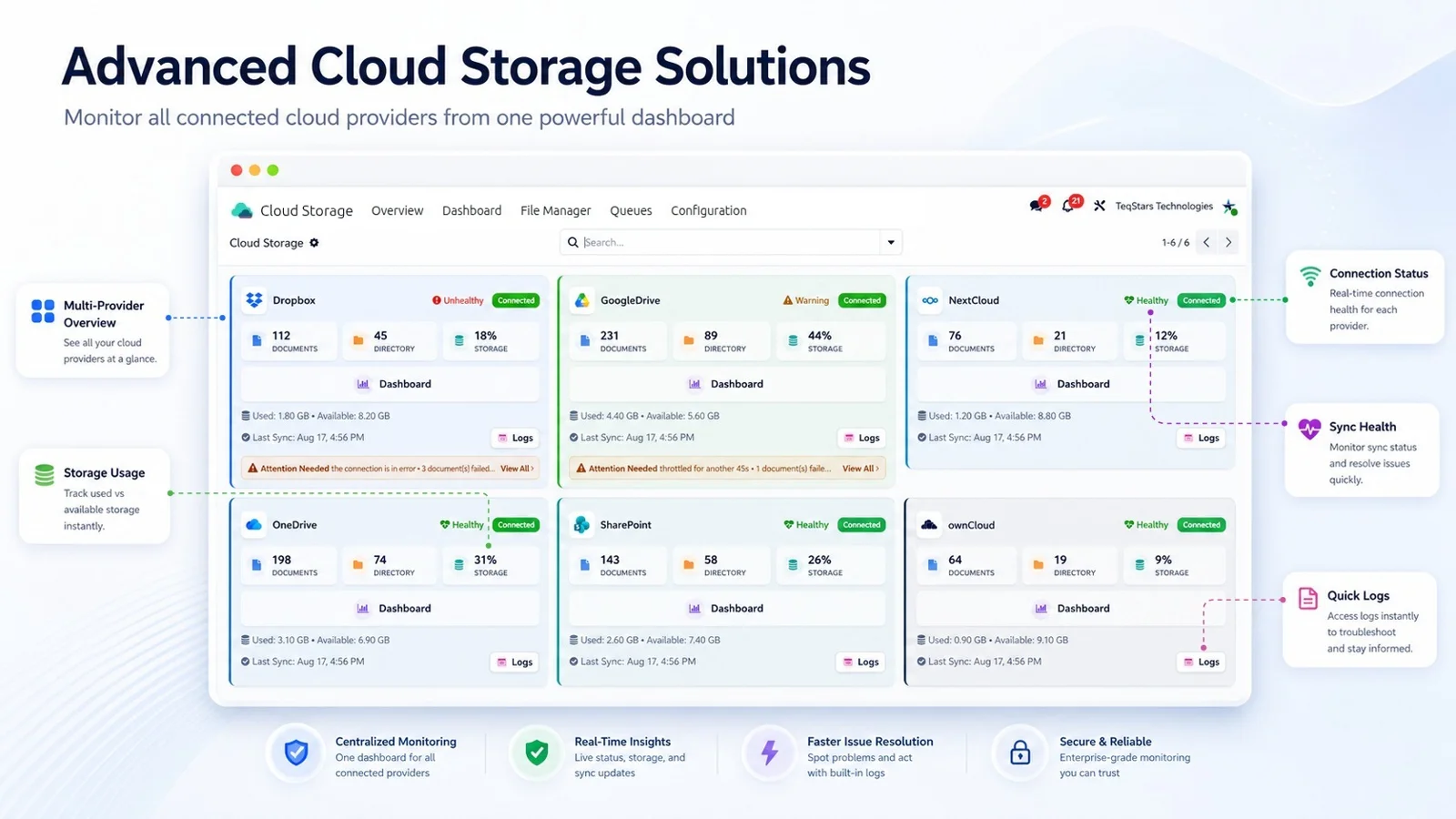Open GoogleDrive Dashboard button
This screenshot has width=1456, height=819.
pyautogui.click(x=726, y=384)
